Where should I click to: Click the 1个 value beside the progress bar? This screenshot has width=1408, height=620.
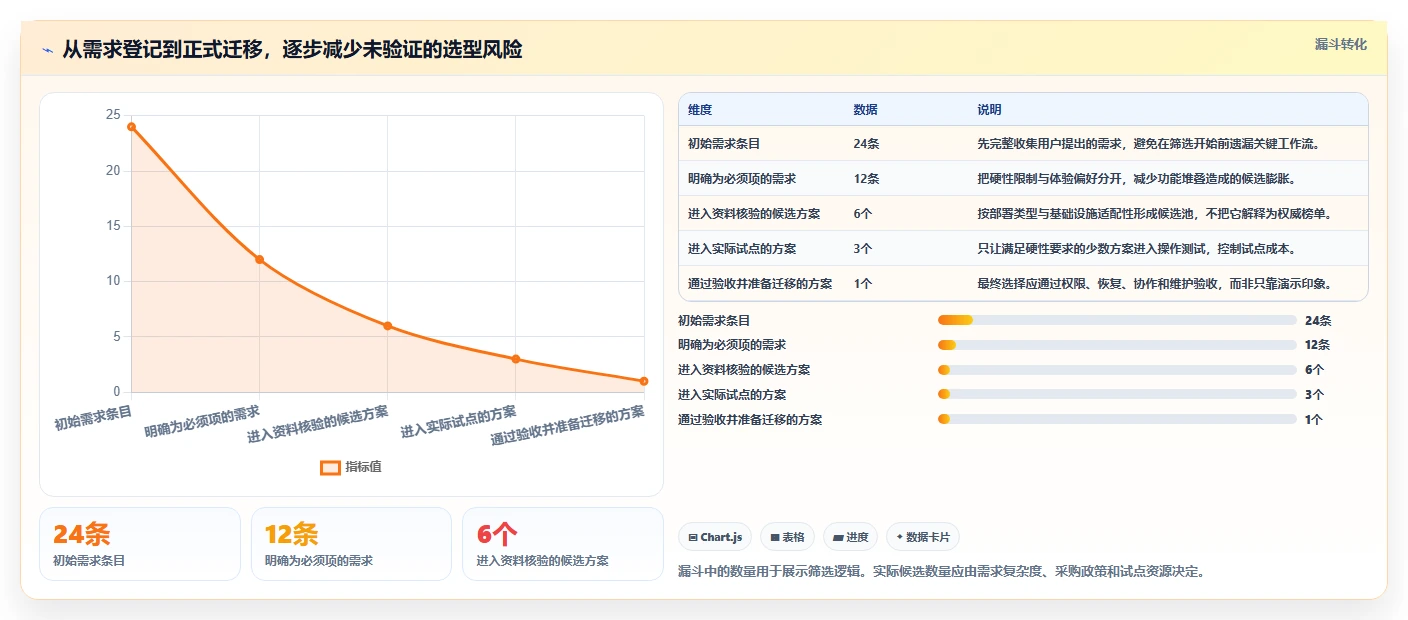tap(1314, 420)
